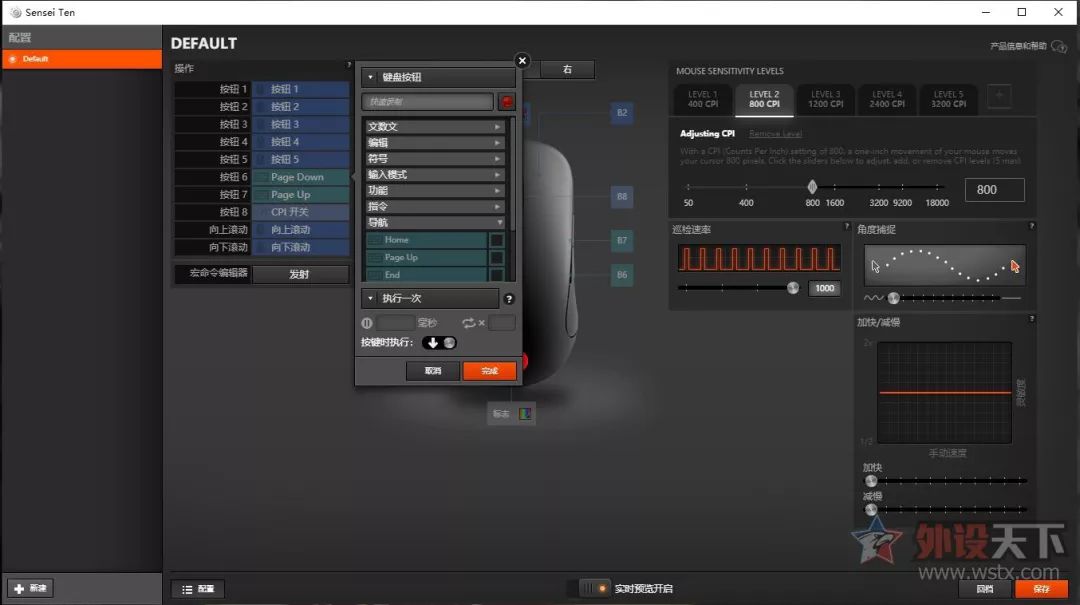Click the angle snapping slider knob
1080x605 pixels.
[893, 298]
